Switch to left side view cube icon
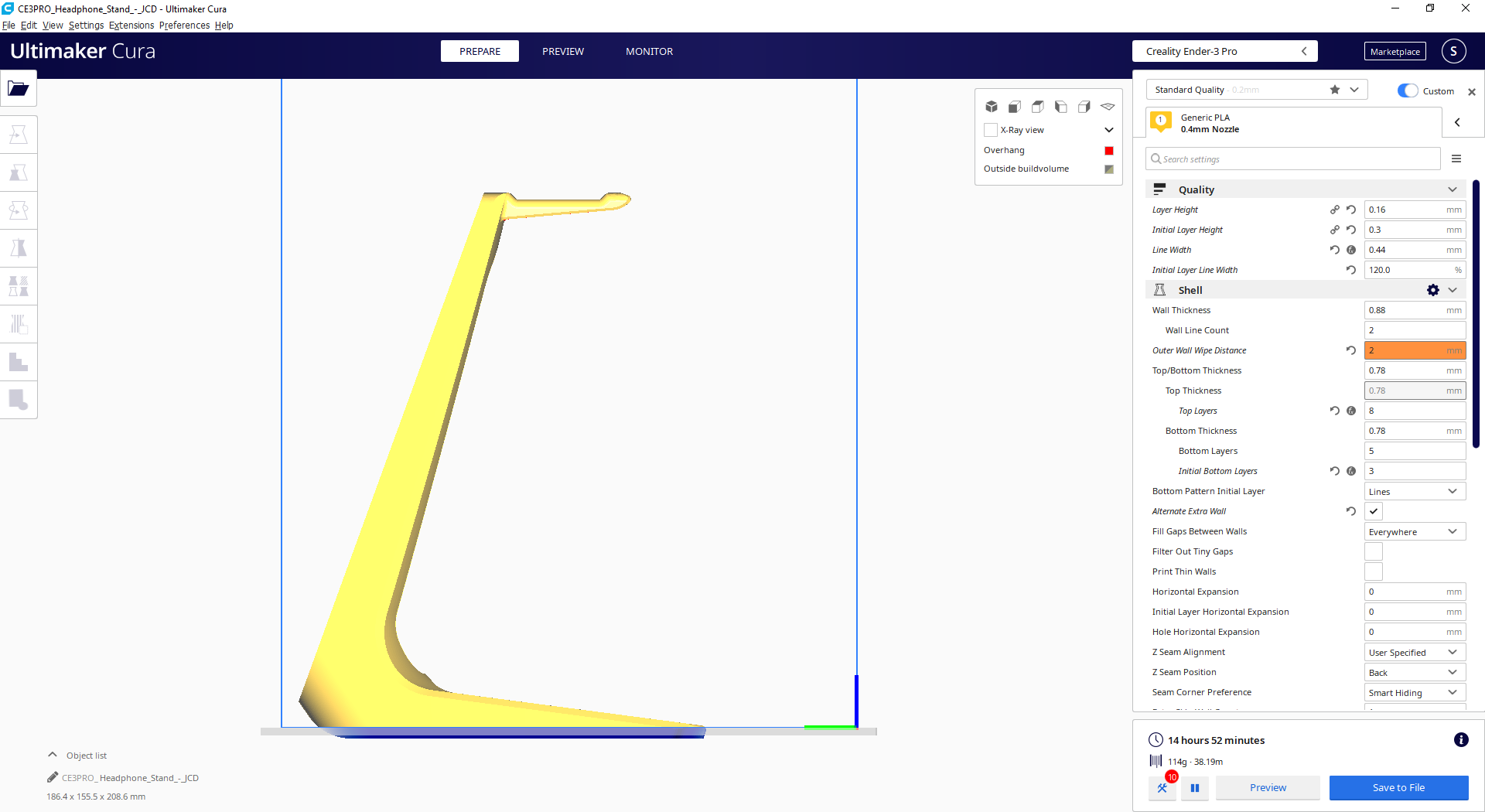Screen dimensions: 1485x812 tap(1061, 107)
